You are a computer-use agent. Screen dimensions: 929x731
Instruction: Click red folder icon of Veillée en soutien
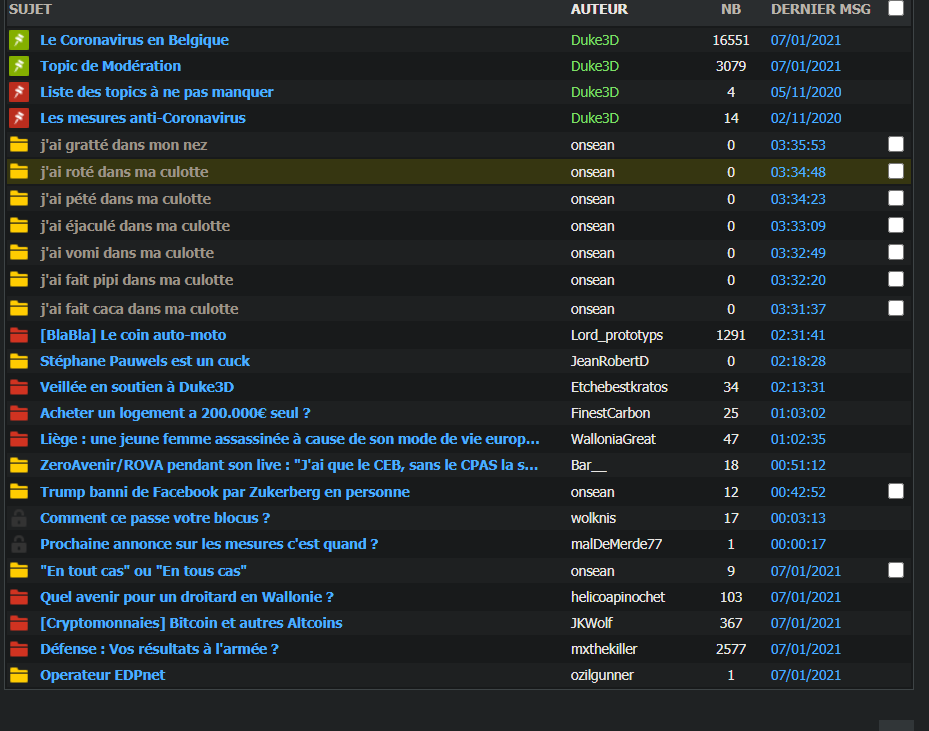(19, 387)
